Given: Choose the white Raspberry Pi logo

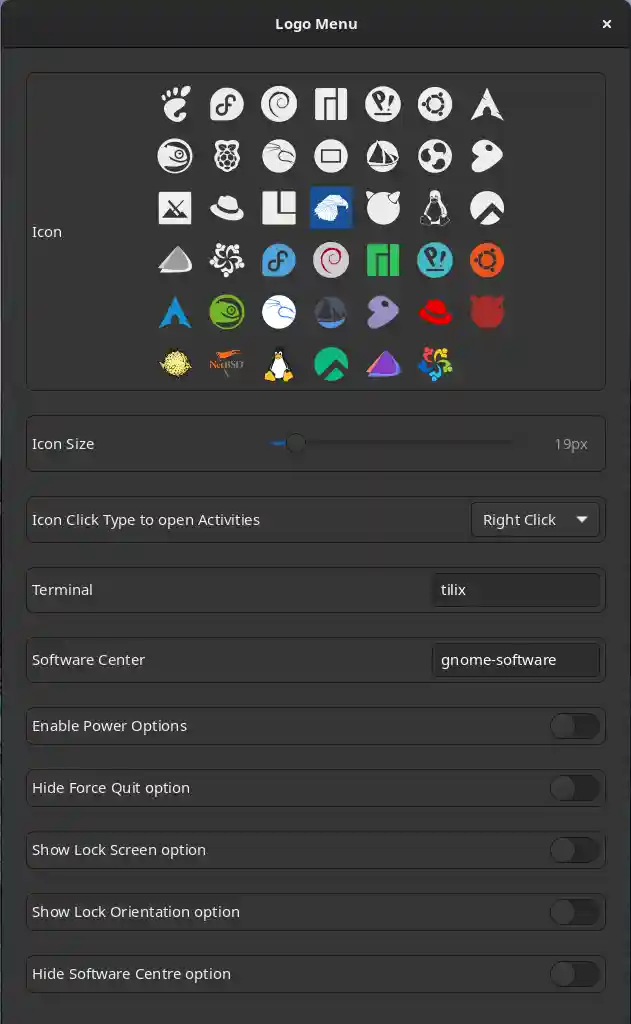Looking at the screenshot, I should click(227, 156).
